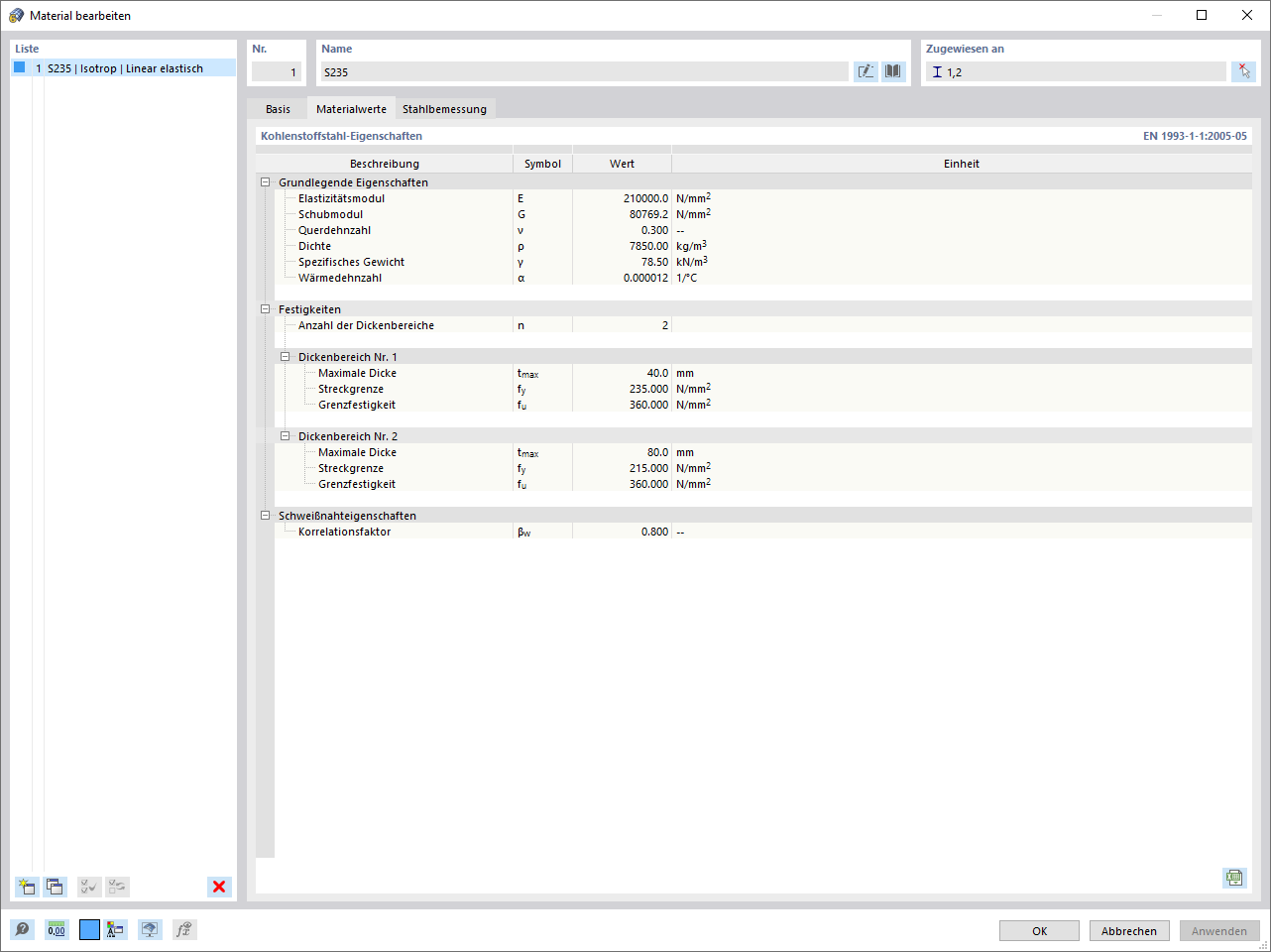Image resolution: width=1271 pixels, height=952 pixels.
Task: Collapse the Grundlegende Eigenschaften section
Action: [x=265, y=182]
